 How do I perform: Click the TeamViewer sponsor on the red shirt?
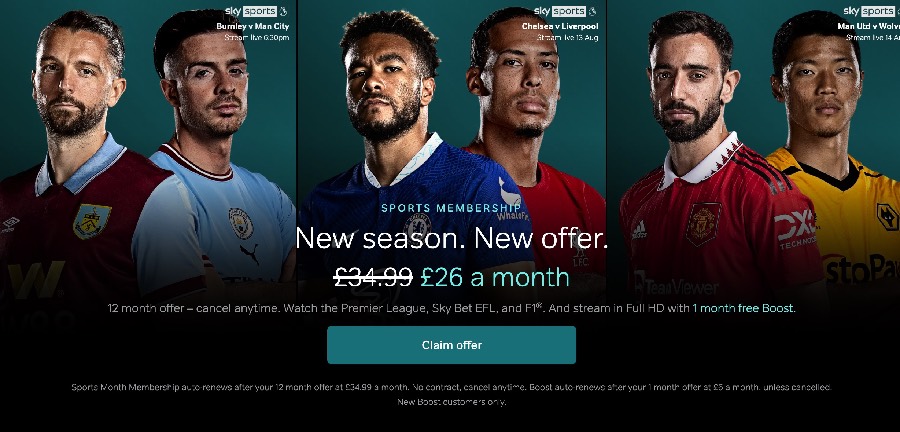pos(676,286)
